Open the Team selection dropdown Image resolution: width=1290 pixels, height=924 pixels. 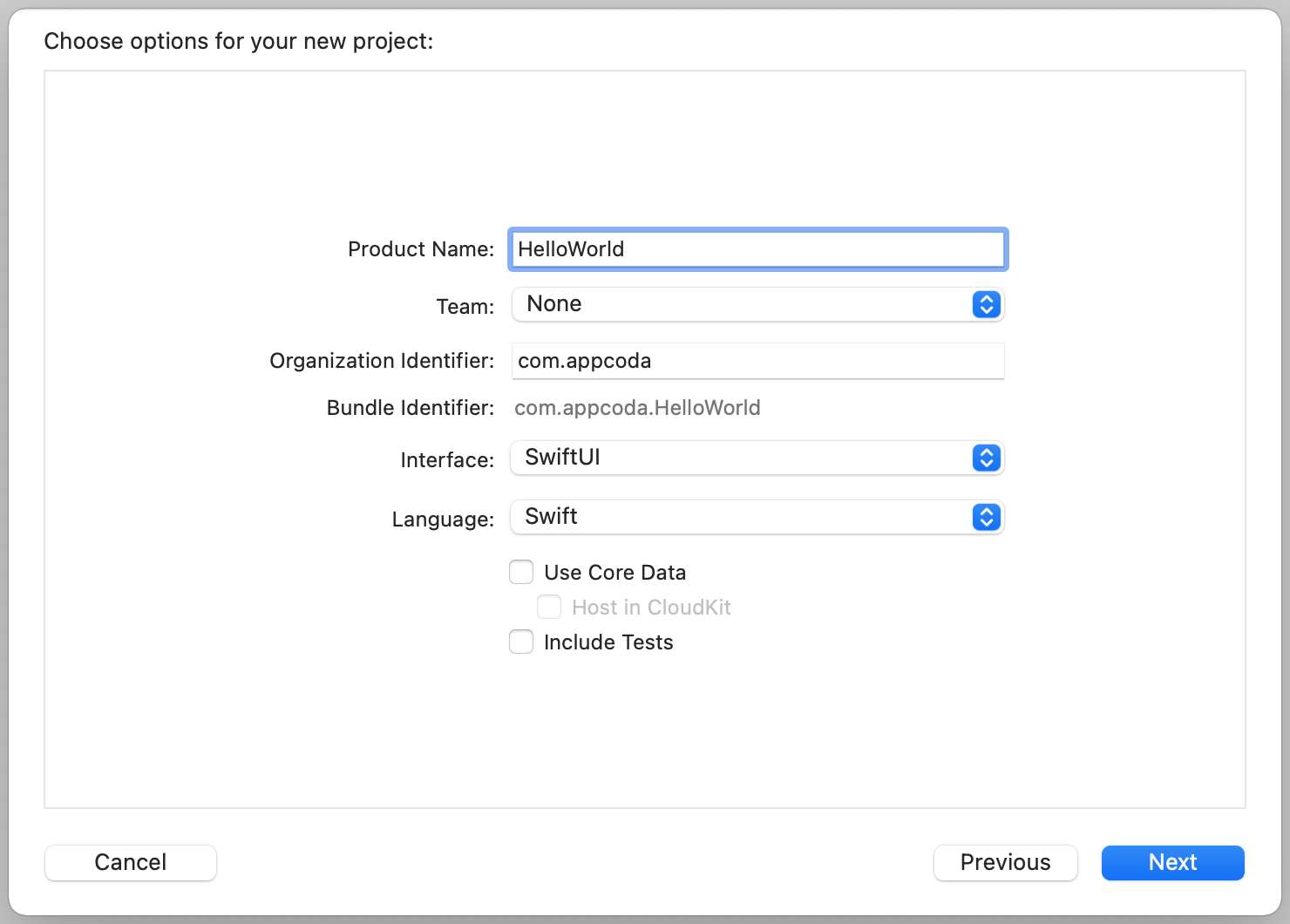(x=757, y=304)
